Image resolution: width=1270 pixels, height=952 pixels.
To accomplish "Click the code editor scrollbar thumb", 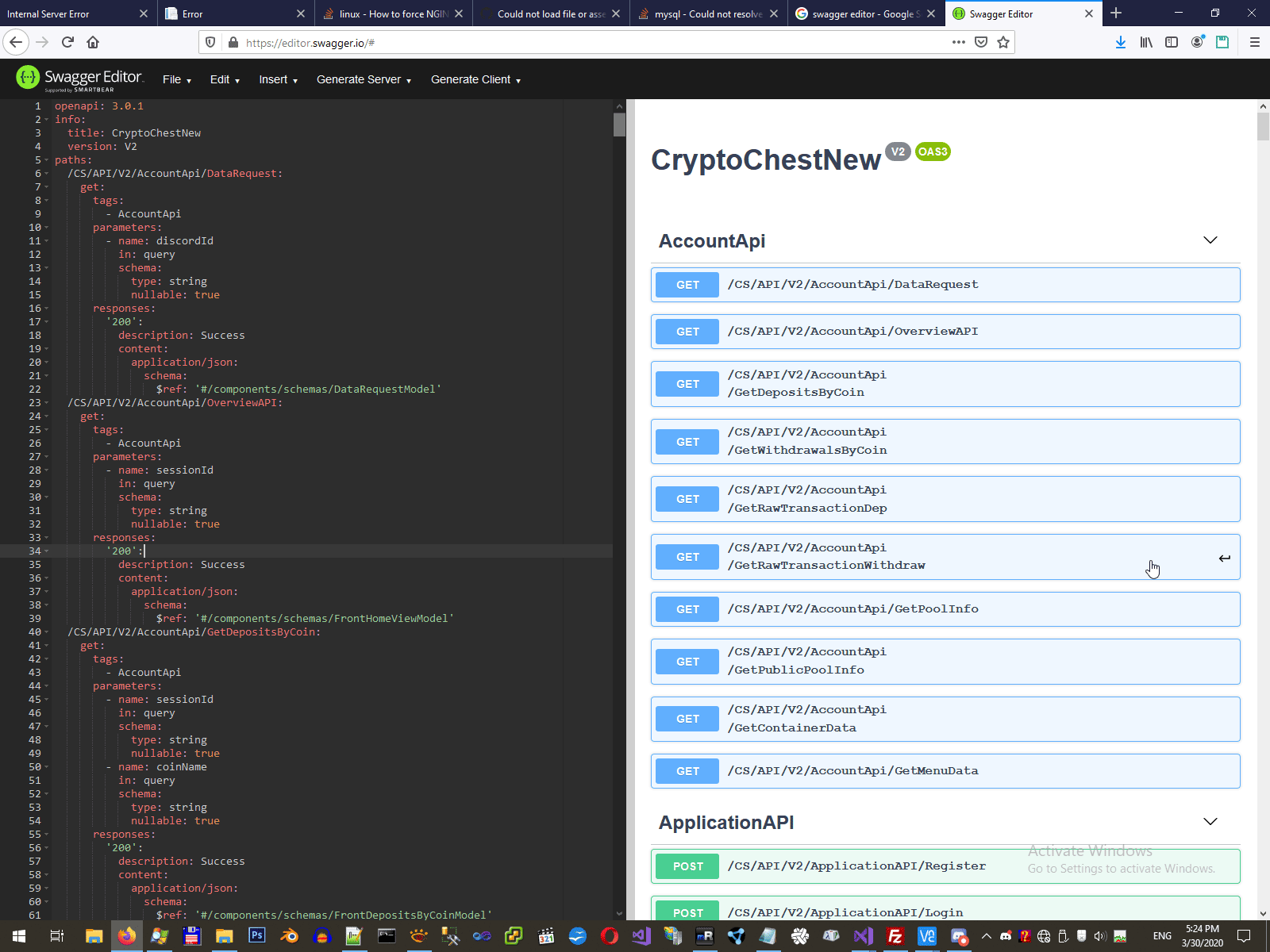I will [x=619, y=125].
